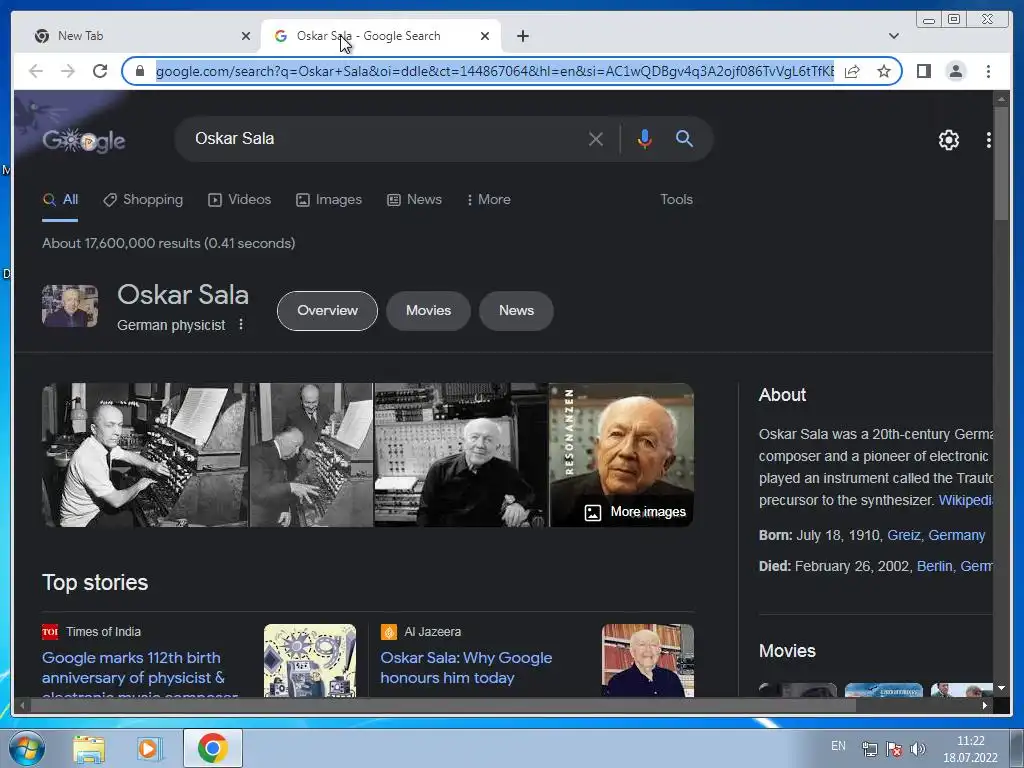
Task: Submit search with the magnifier icon
Action: [x=684, y=138]
